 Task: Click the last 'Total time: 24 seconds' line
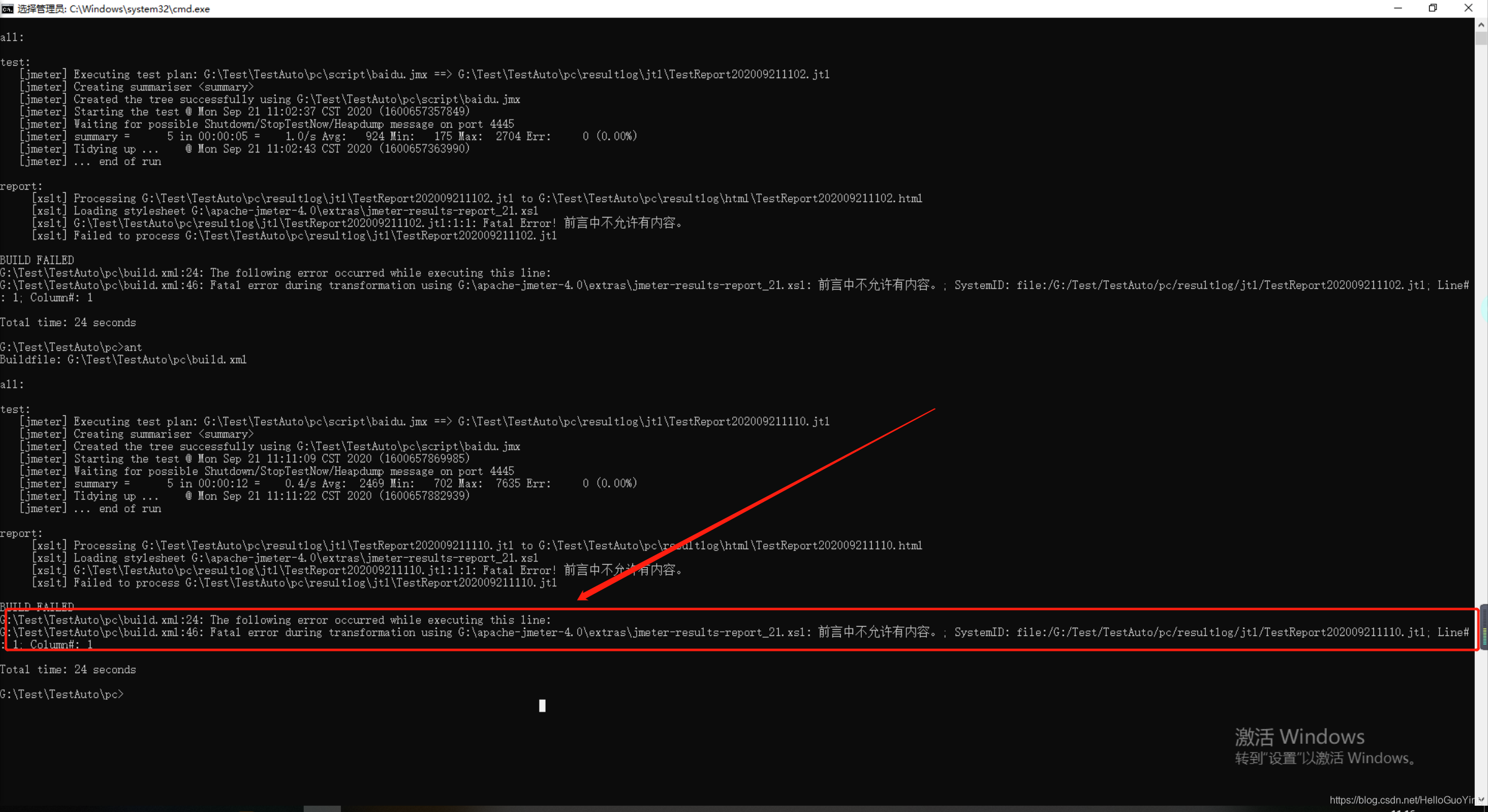tap(68, 669)
